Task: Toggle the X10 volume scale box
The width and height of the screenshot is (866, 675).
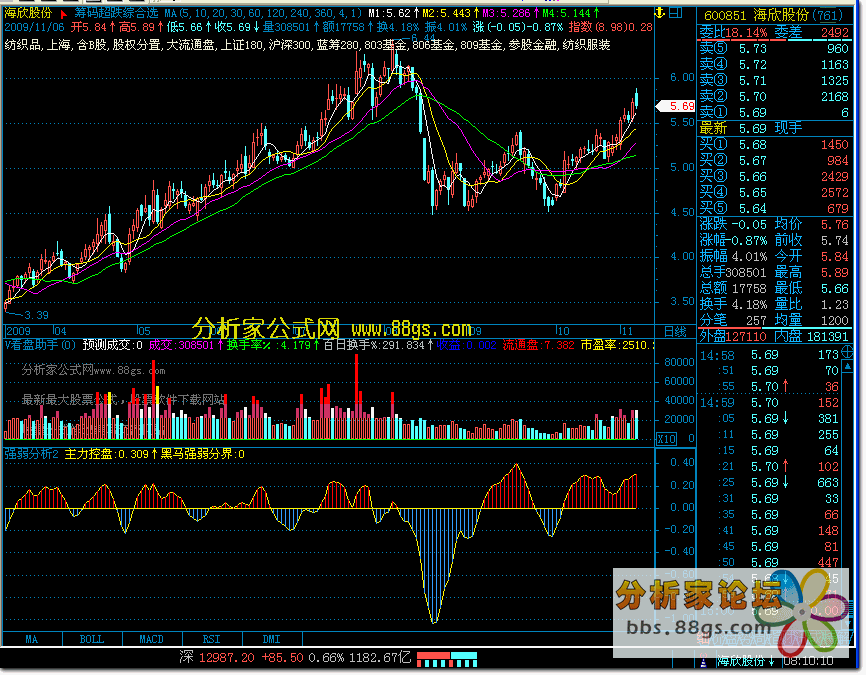Action: click(x=666, y=439)
